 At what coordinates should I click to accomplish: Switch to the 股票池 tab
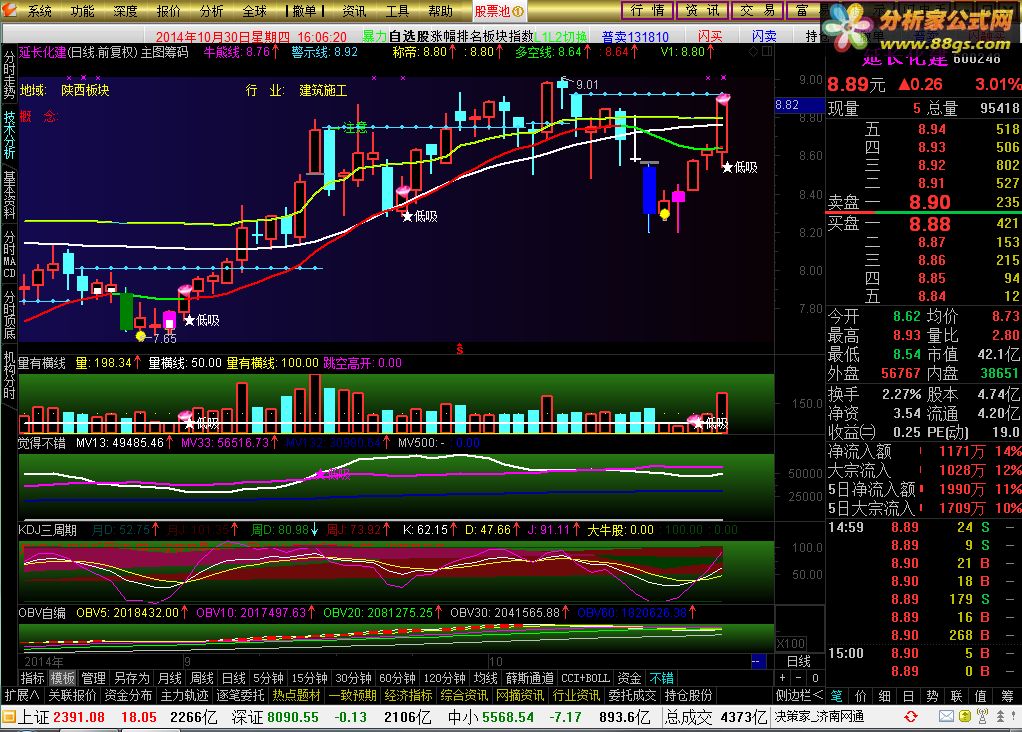(499, 11)
